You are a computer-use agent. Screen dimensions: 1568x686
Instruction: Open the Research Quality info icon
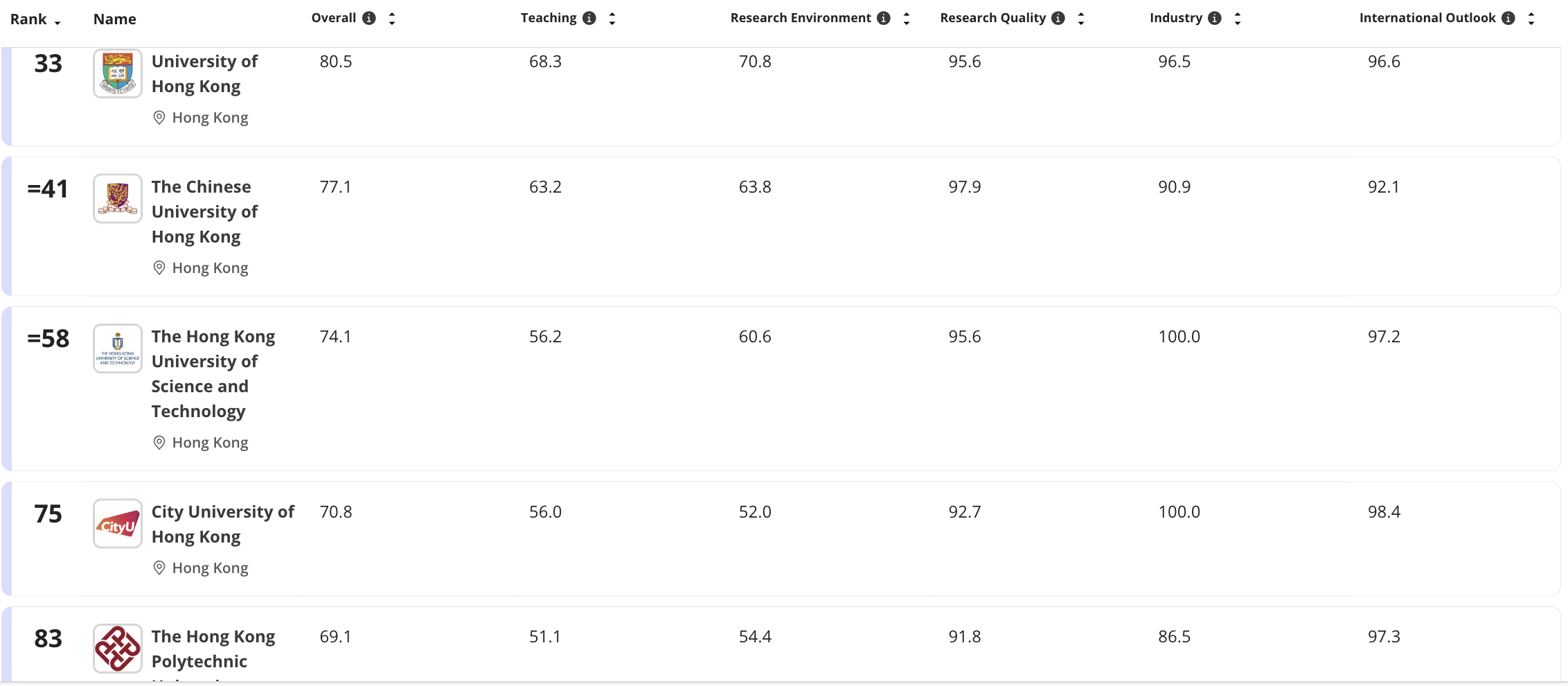(1058, 18)
